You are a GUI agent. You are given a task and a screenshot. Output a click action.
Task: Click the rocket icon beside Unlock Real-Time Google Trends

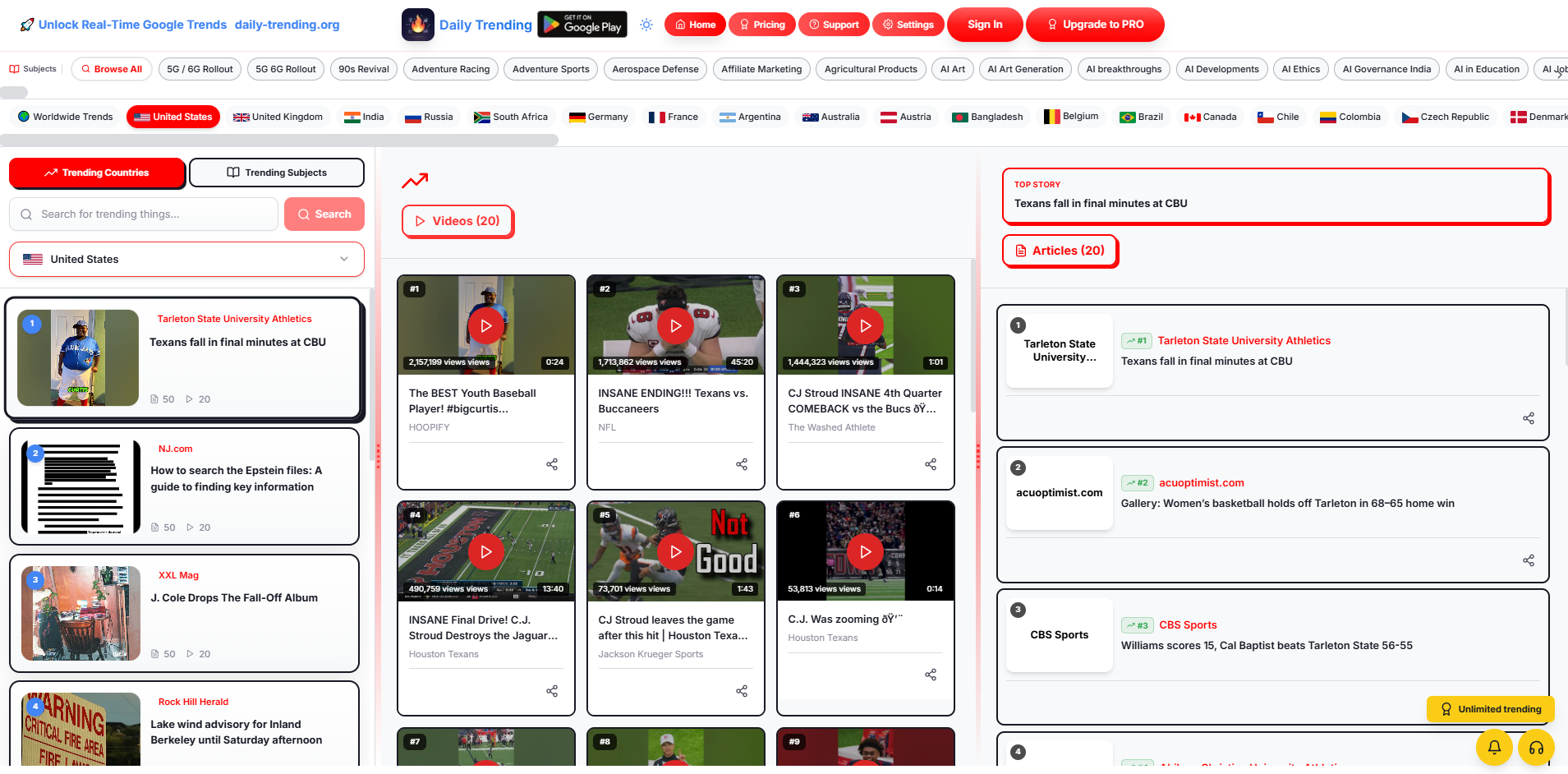click(x=27, y=25)
